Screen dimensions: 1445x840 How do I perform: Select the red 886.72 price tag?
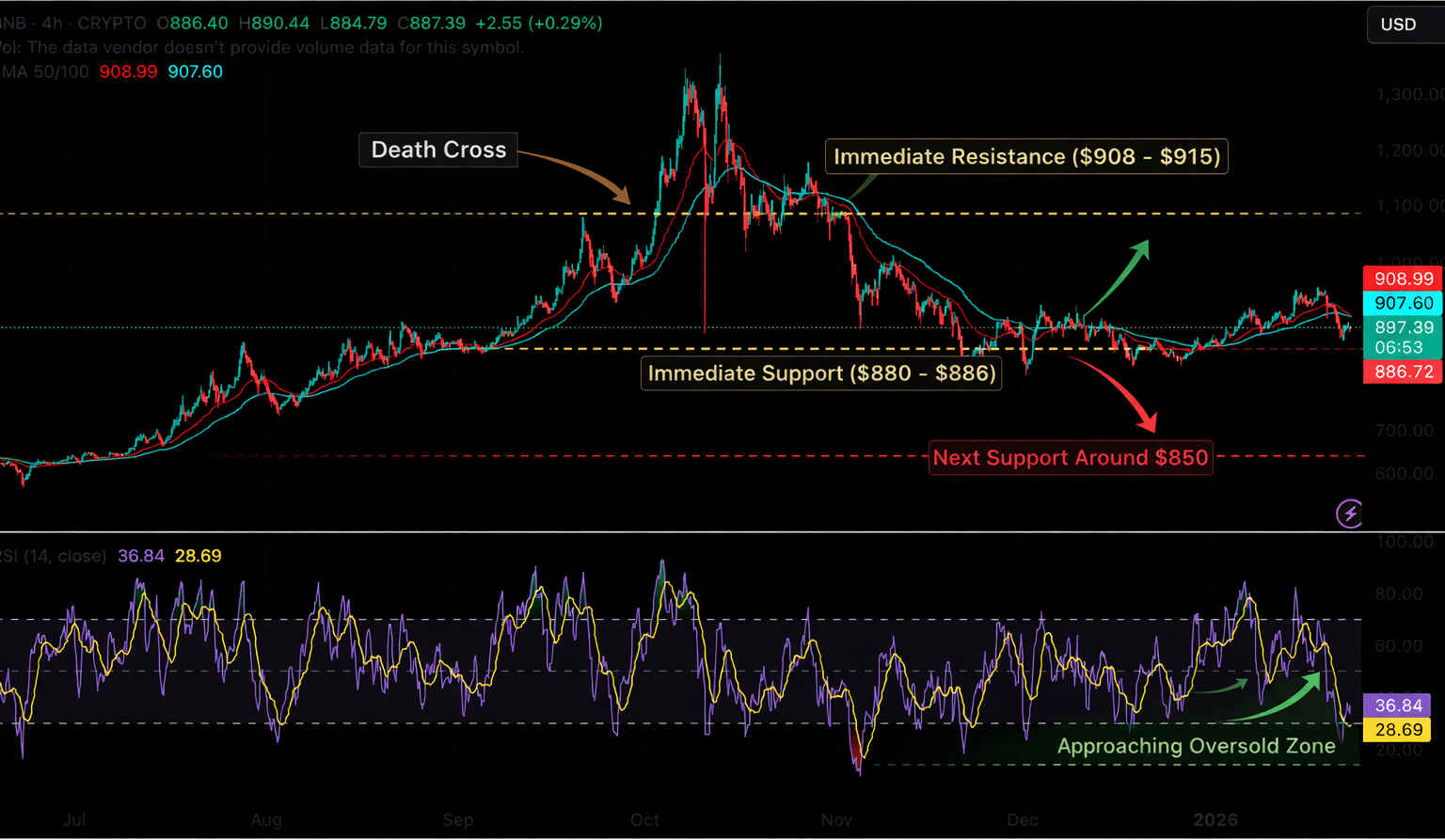[1403, 372]
